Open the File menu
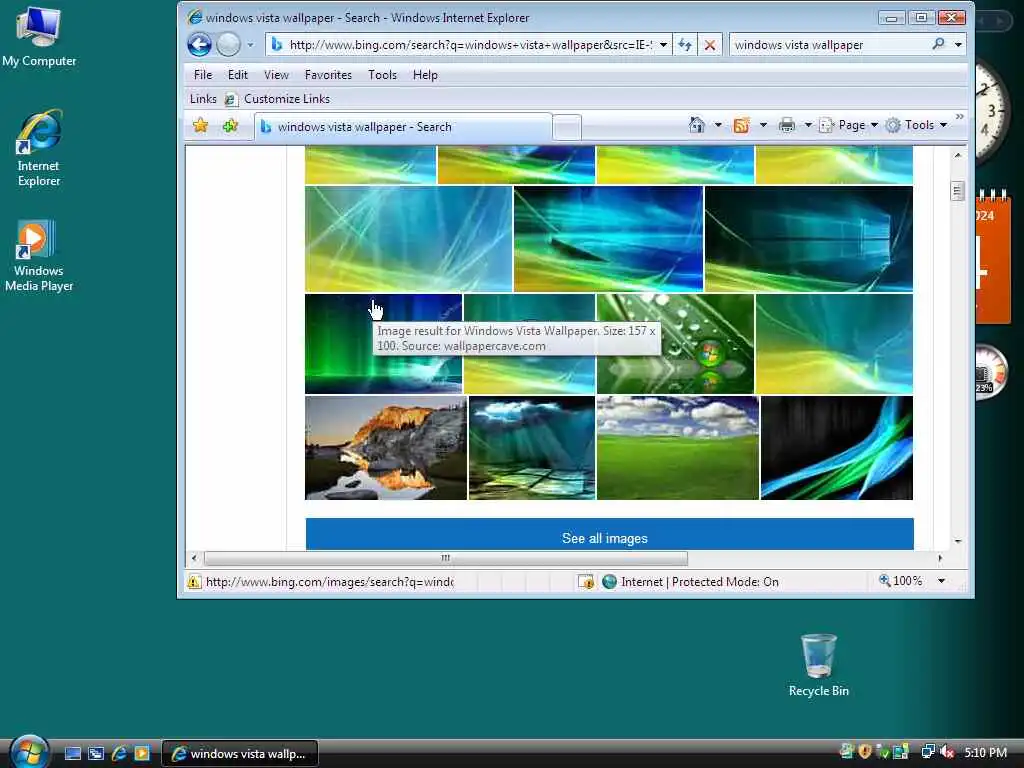1024x768 pixels. point(203,75)
